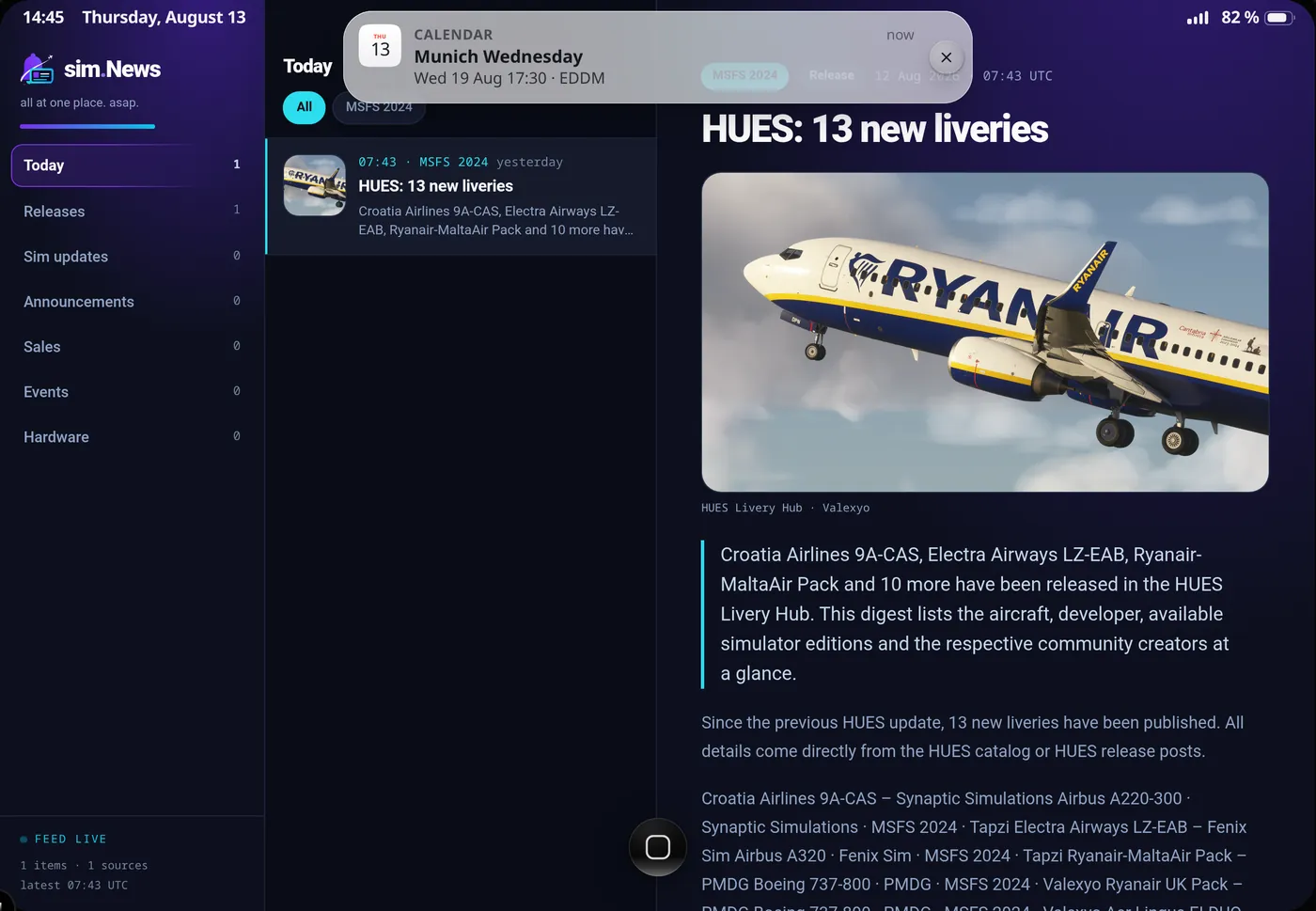Click the calendar app icon showing 13
1316x911 pixels.
point(380,45)
